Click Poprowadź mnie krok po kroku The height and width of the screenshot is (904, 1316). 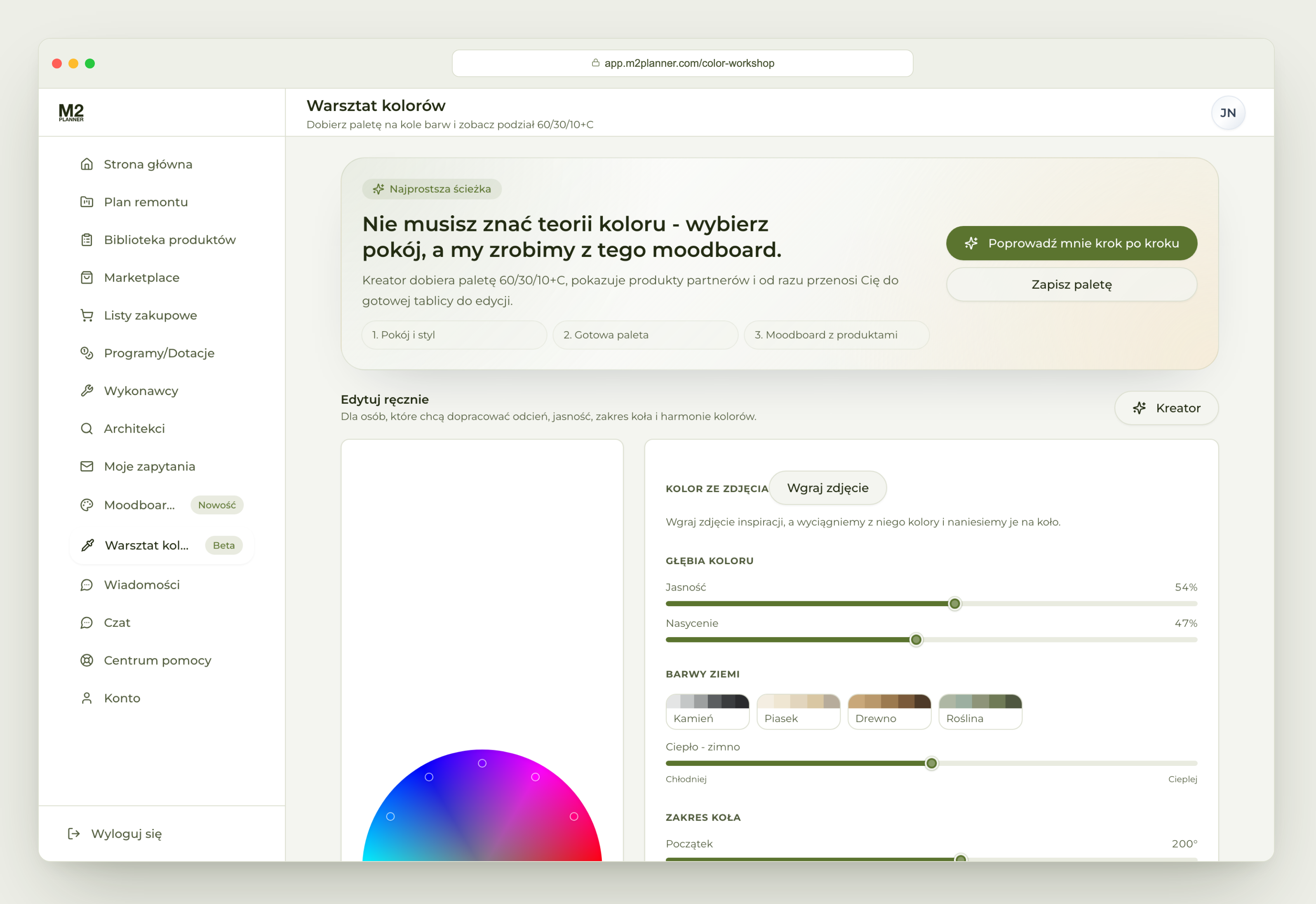pos(1072,244)
